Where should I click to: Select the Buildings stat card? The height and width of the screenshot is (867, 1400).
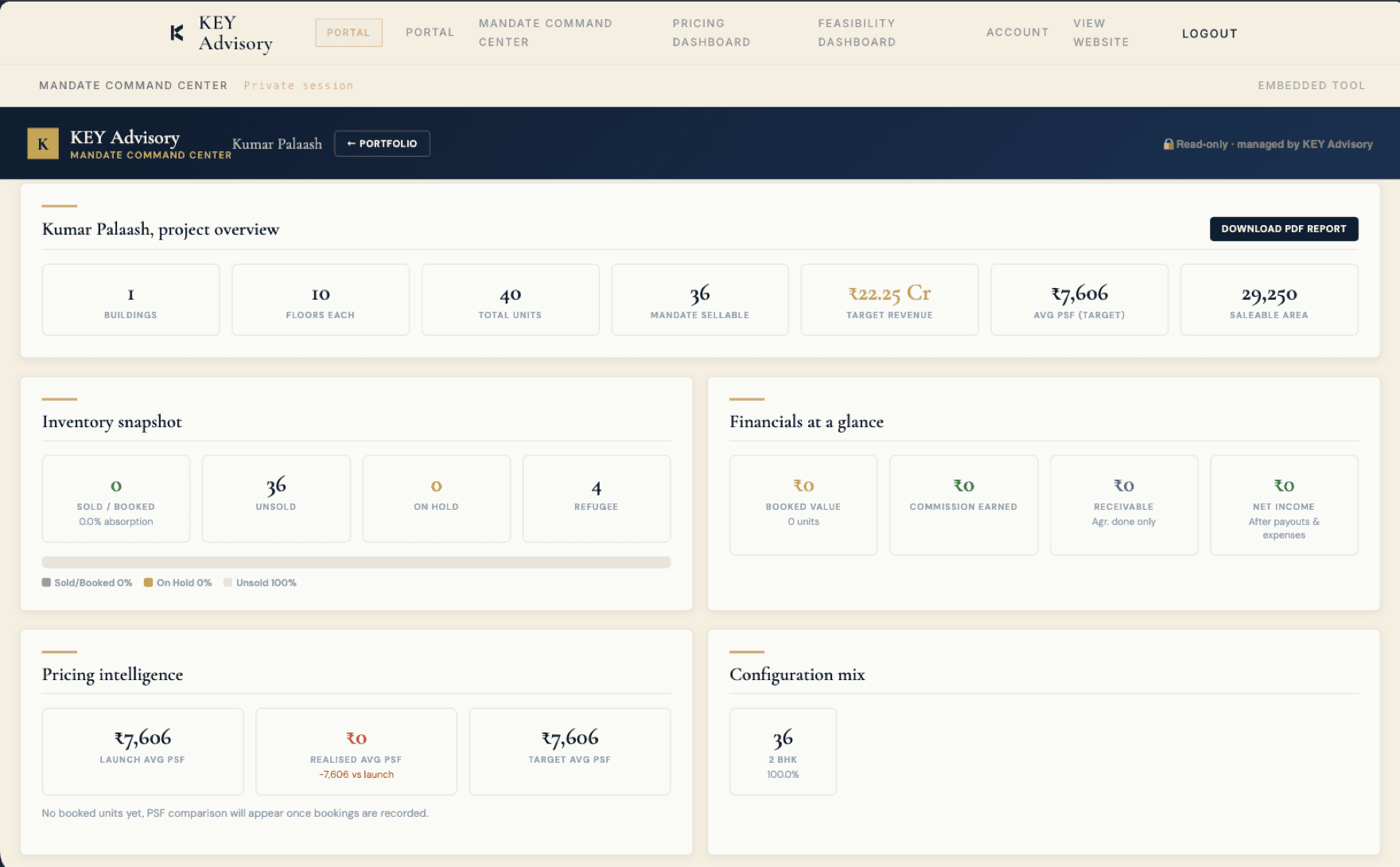coord(130,300)
